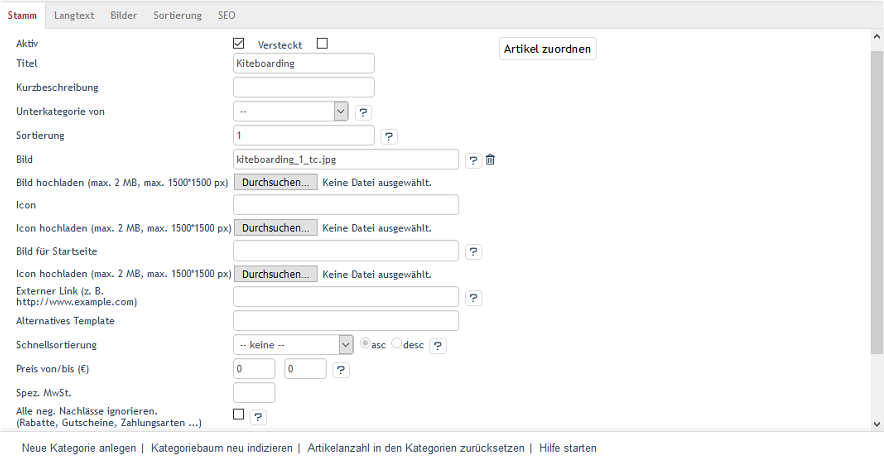Switch to the Langtext tab
884x465 pixels.
click(x=74, y=15)
